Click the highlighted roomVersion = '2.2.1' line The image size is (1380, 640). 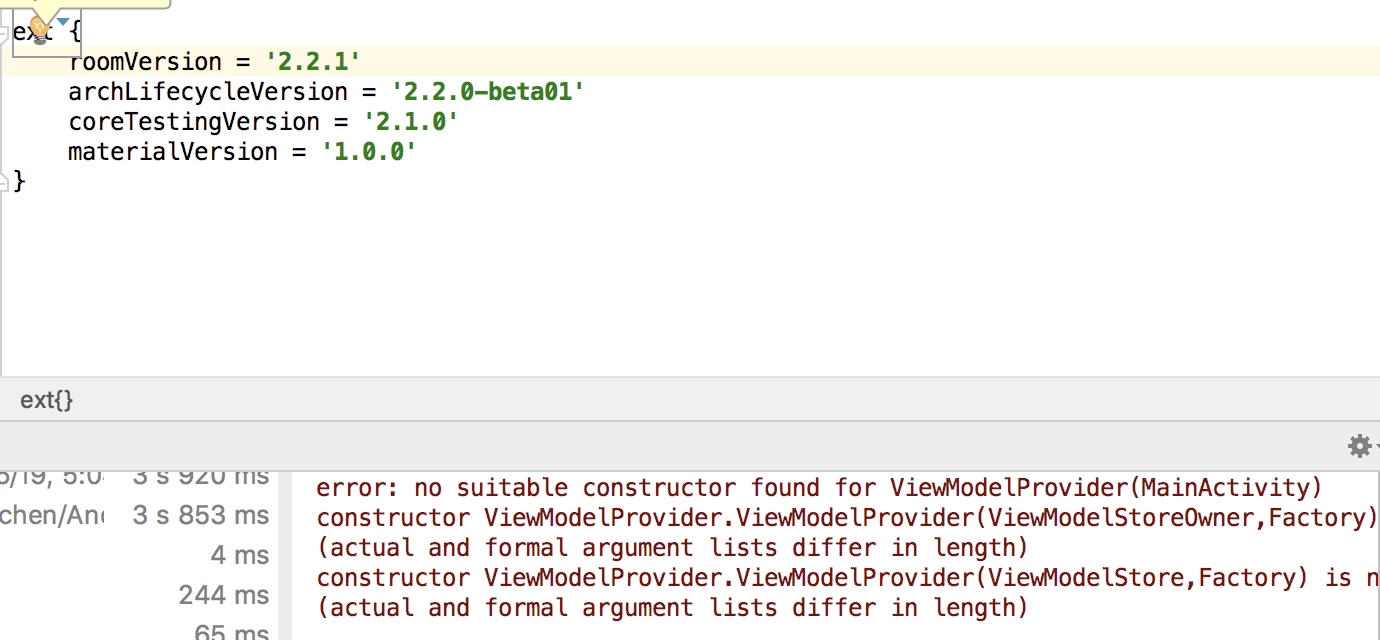point(213,61)
